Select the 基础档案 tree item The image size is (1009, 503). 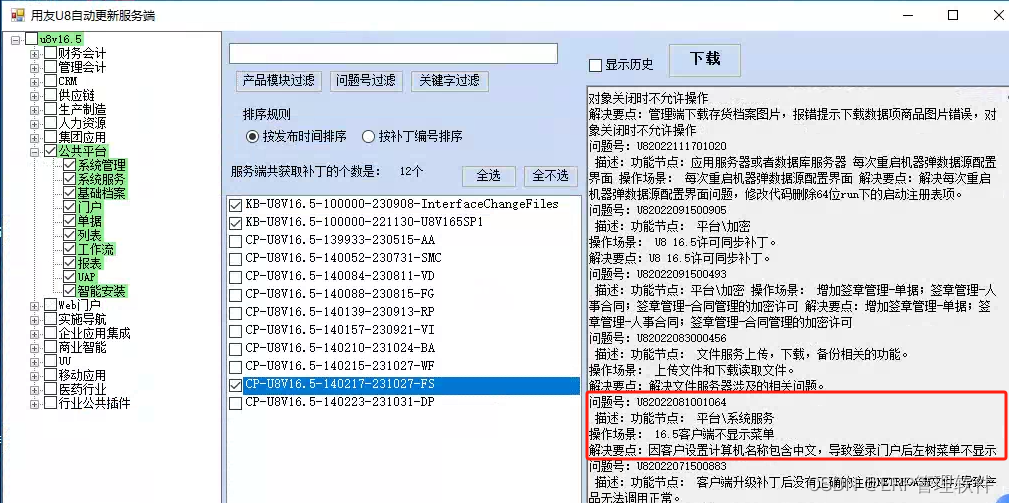click(102, 194)
